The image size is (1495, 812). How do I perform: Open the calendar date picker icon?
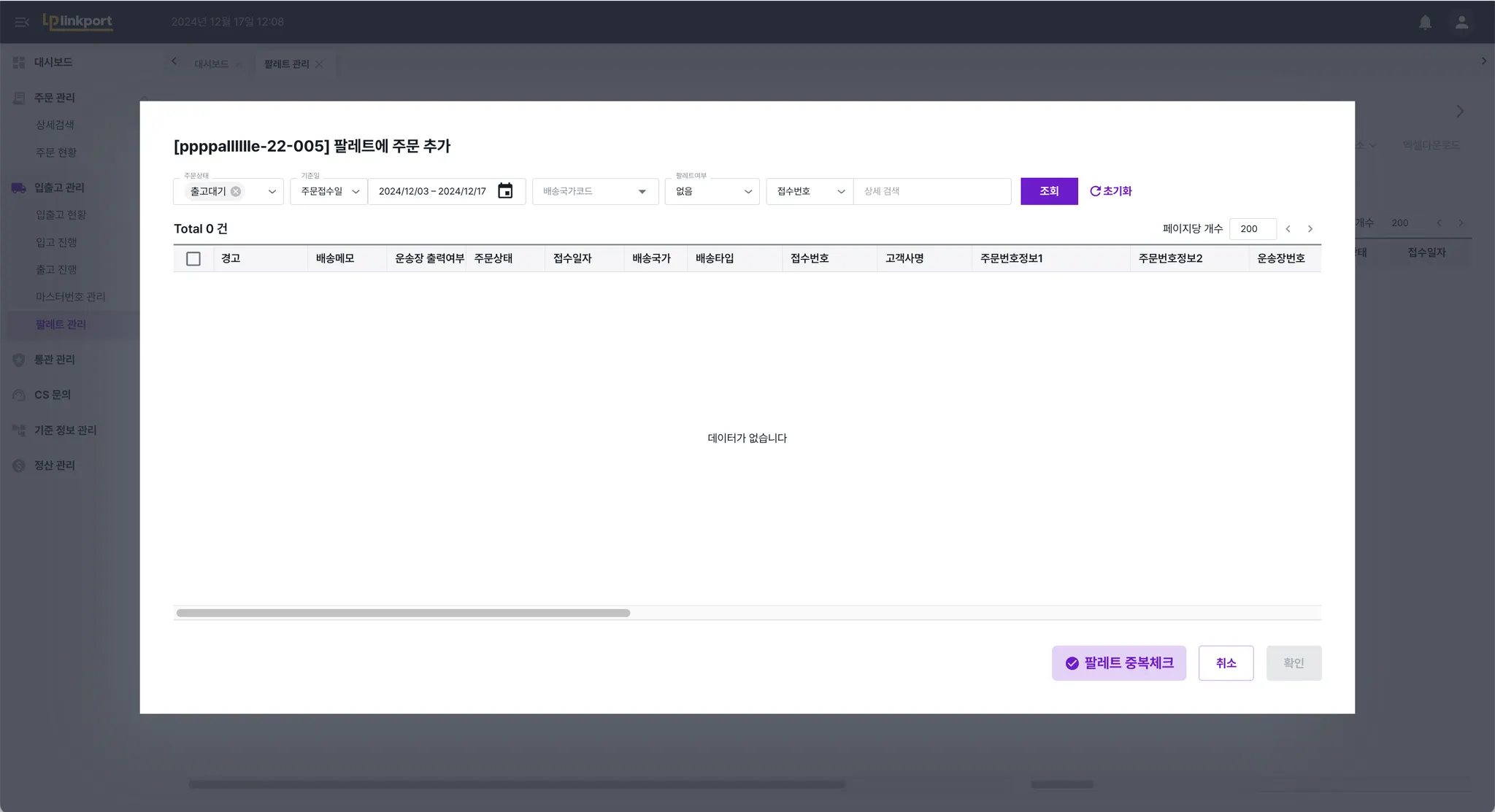(x=505, y=191)
